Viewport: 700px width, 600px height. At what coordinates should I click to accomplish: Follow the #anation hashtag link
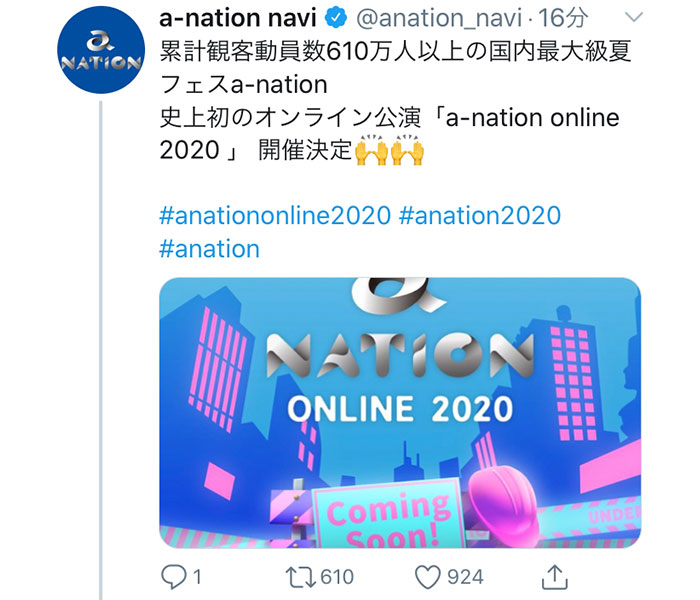point(209,249)
